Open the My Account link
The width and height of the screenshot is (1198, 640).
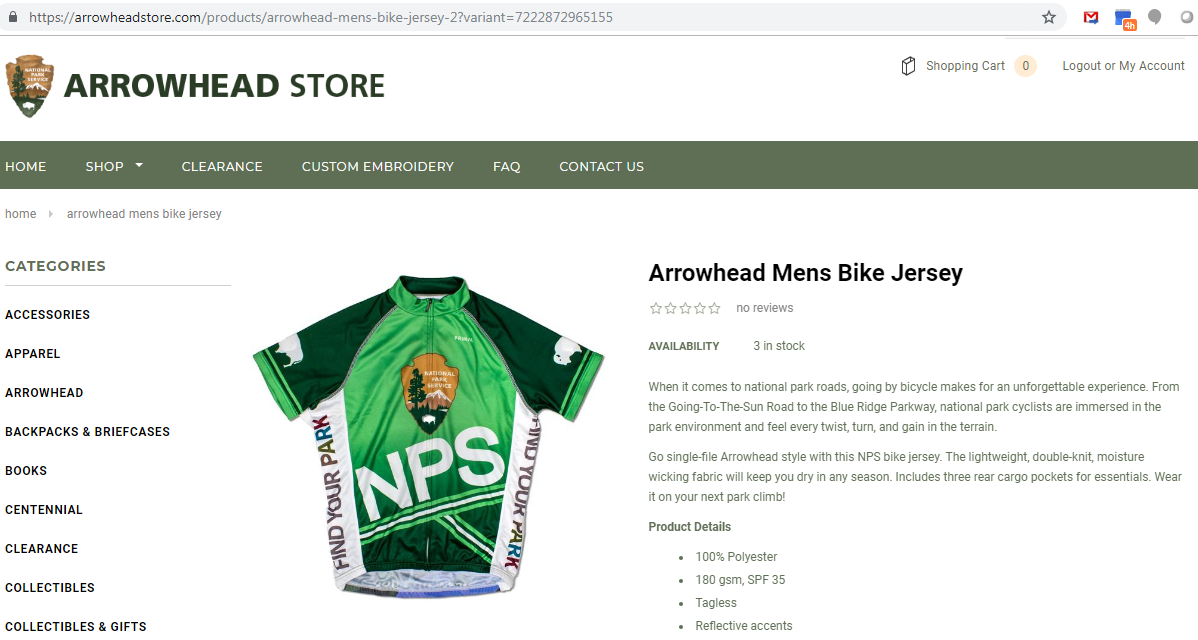1151,66
